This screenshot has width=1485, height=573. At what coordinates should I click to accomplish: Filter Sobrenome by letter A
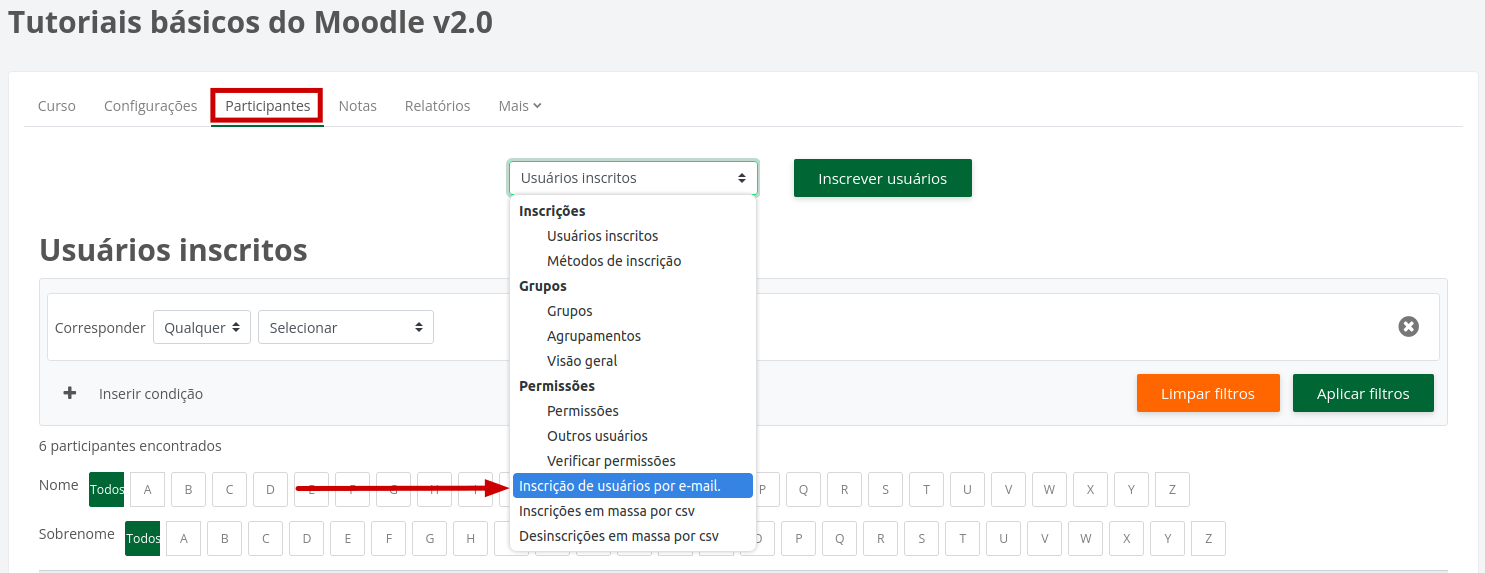pyautogui.click(x=184, y=538)
